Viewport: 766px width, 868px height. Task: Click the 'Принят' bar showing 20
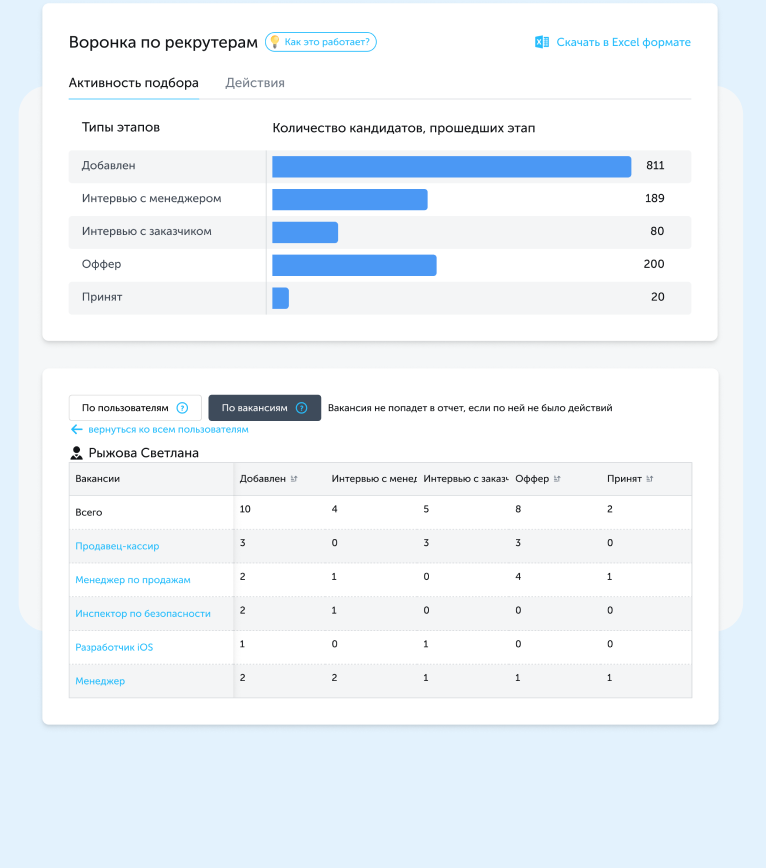(281, 298)
